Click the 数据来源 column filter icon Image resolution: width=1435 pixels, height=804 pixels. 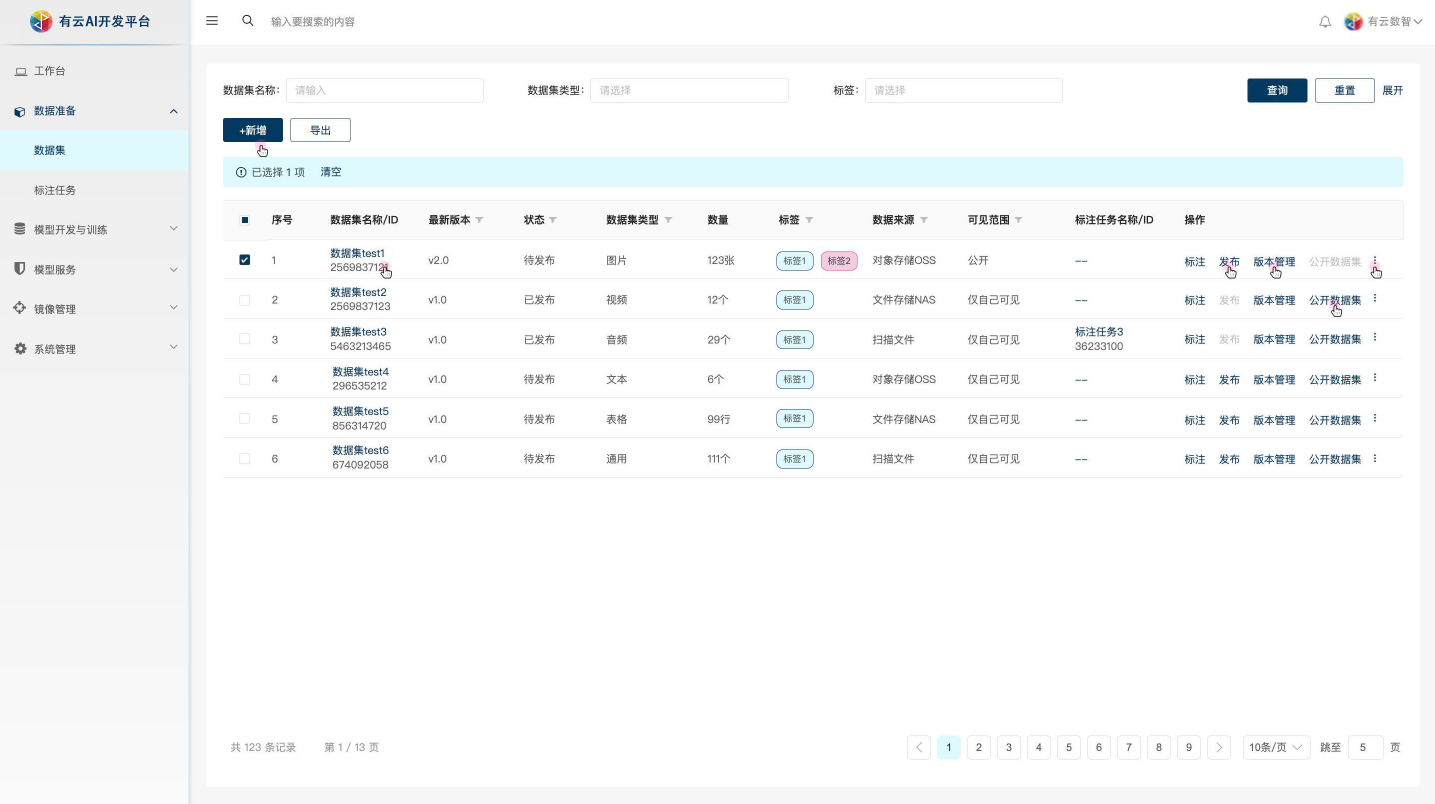924,220
